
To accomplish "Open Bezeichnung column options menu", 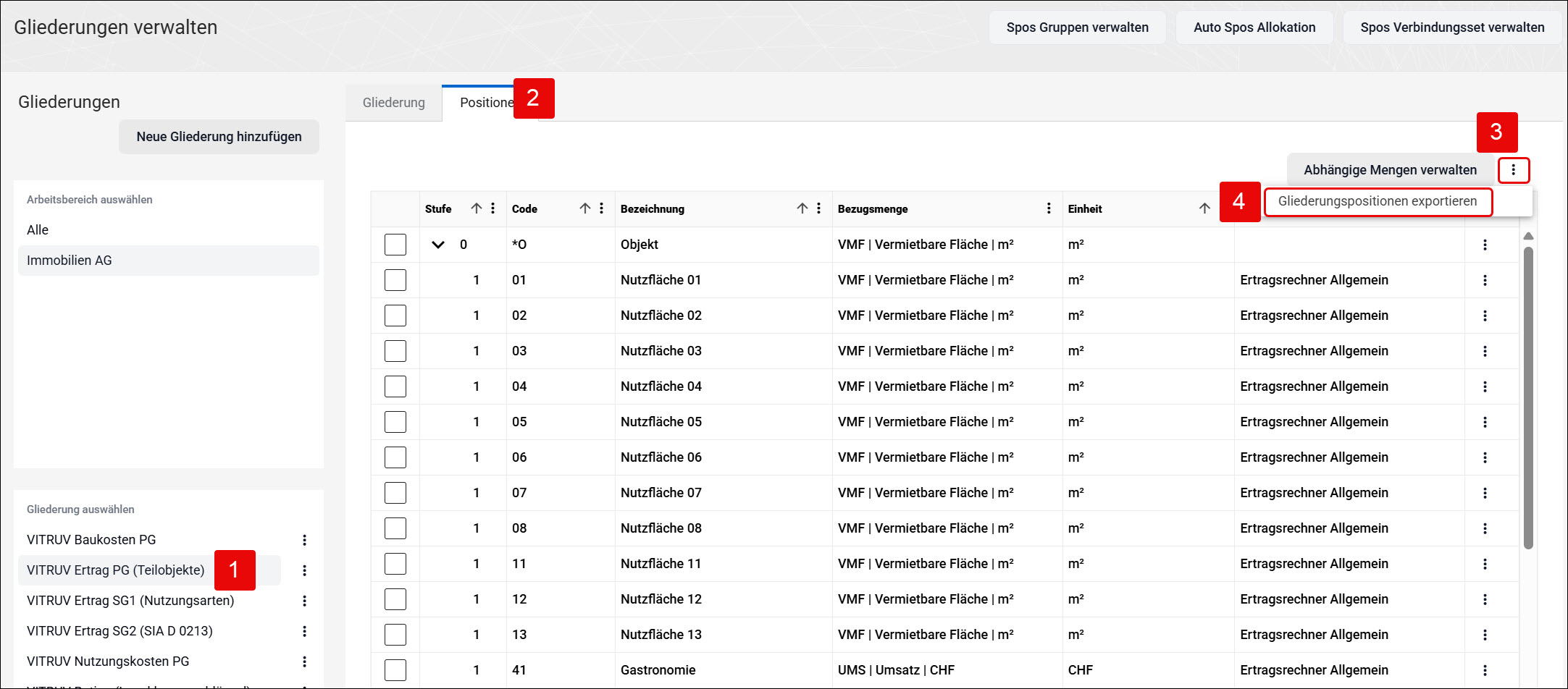I will [819, 208].
